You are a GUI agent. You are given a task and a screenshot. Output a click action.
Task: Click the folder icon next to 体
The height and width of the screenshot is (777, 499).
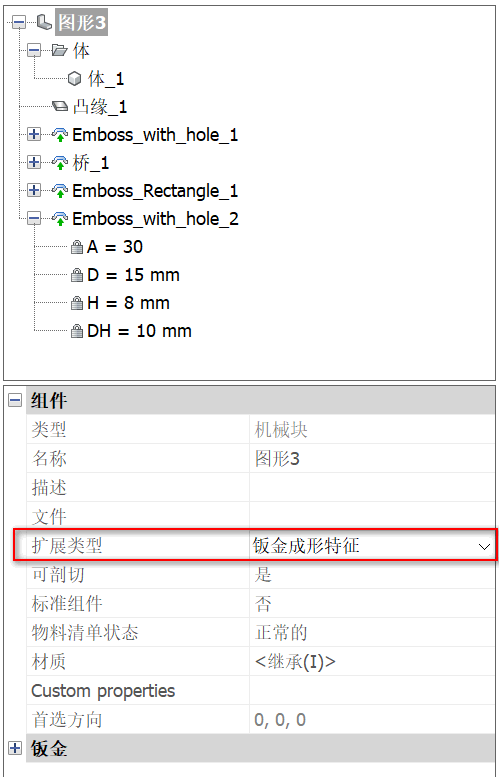(x=59, y=51)
